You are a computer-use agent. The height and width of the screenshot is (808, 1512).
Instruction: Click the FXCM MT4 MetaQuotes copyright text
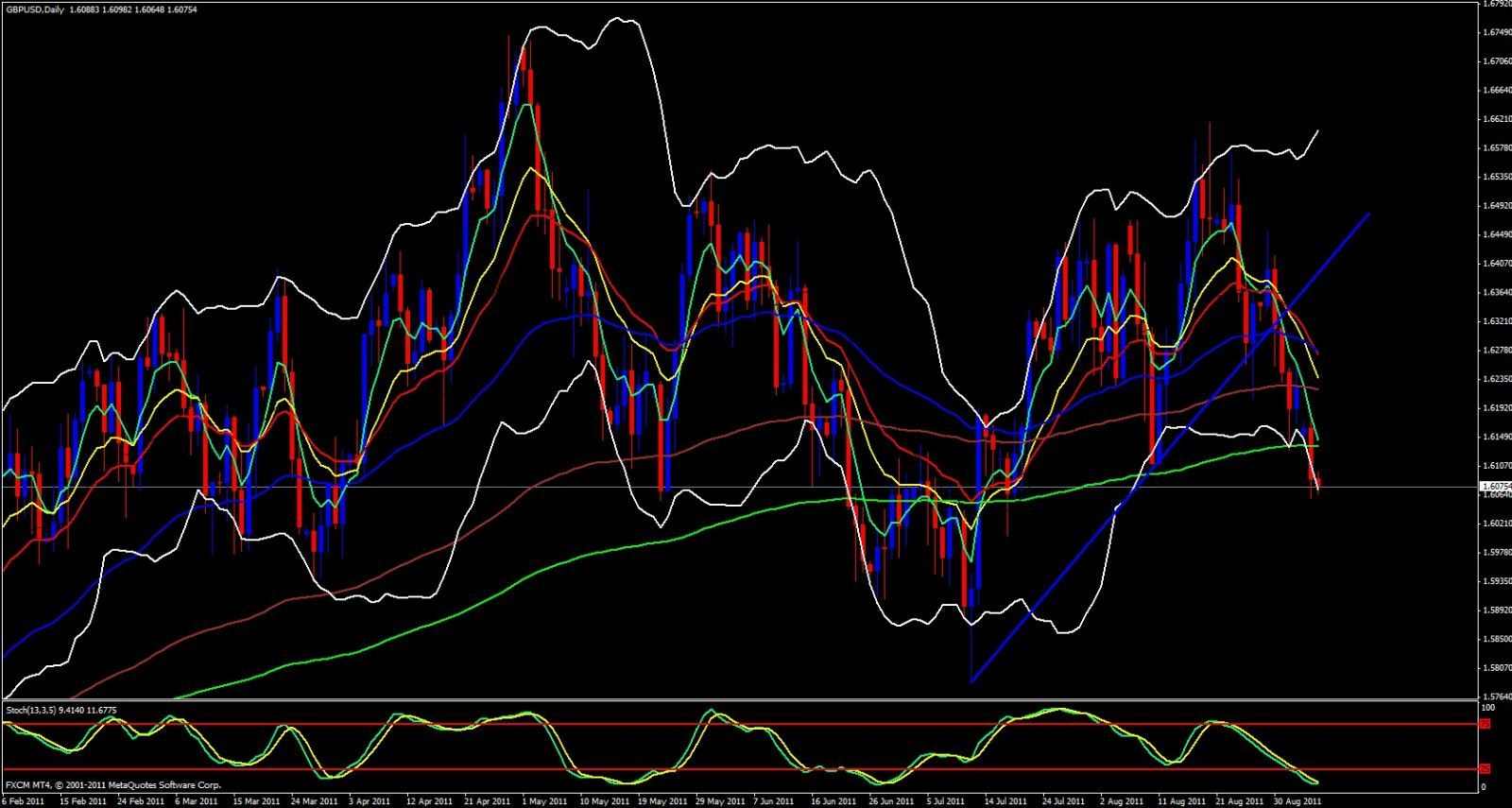coord(112,785)
